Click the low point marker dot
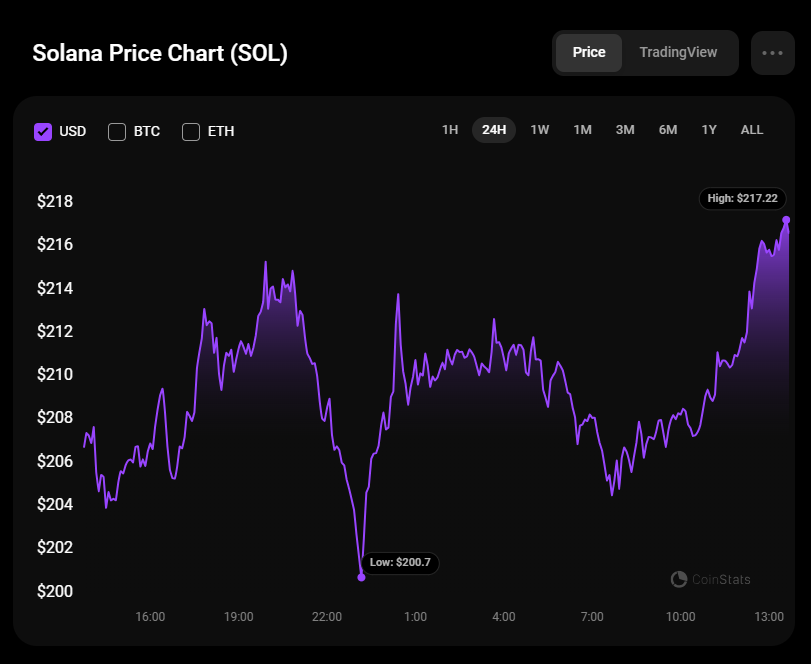Viewport: 811px width, 664px height. pos(361,577)
